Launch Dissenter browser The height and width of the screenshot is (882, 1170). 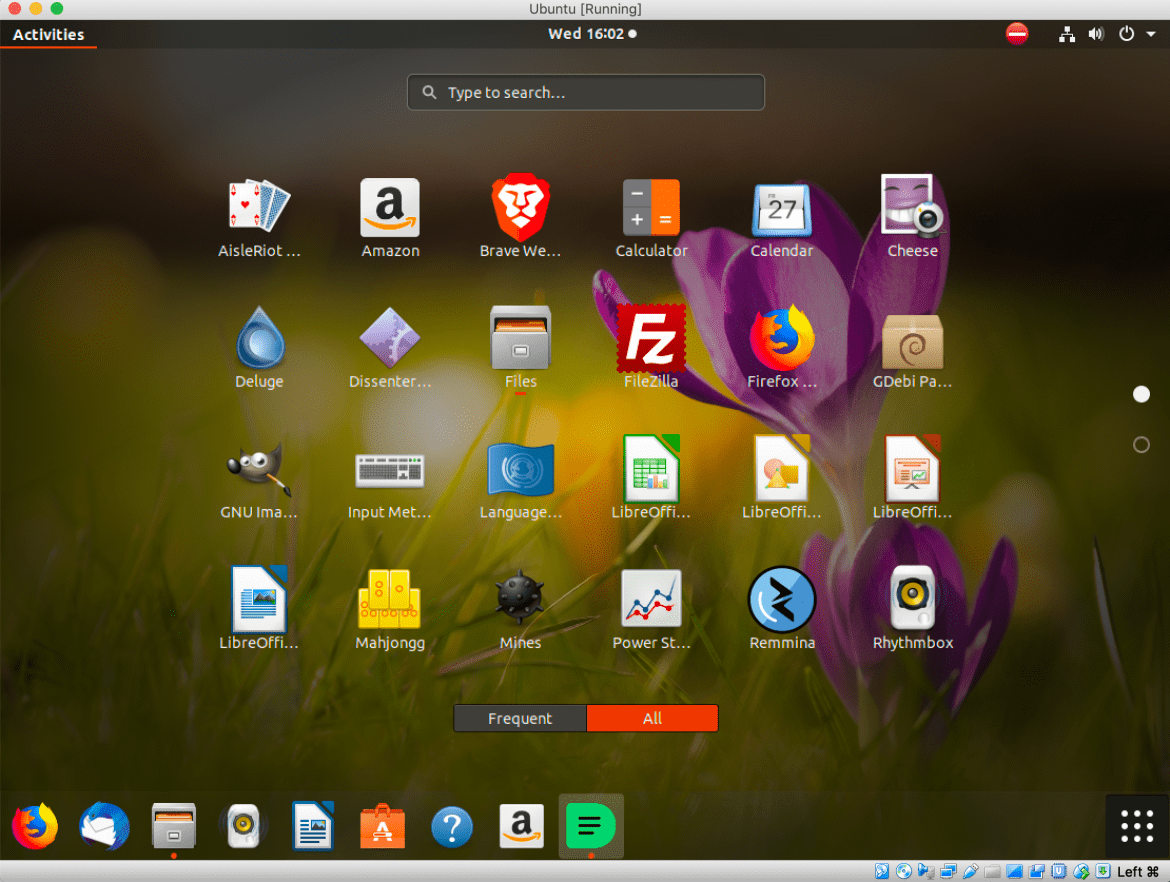pyautogui.click(x=390, y=348)
